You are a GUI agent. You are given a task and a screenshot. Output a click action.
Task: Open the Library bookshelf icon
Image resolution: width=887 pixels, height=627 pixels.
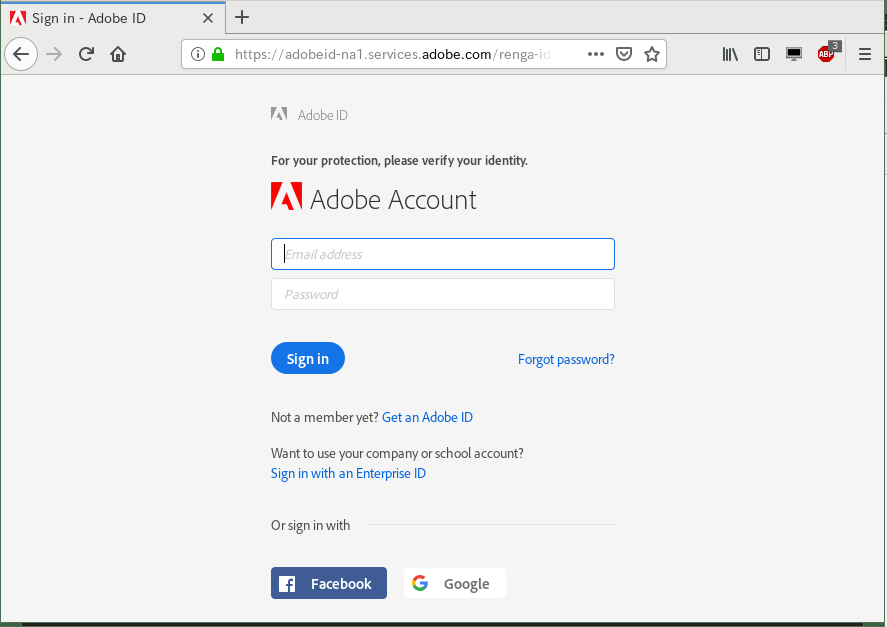pyautogui.click(x=730, y=54)
